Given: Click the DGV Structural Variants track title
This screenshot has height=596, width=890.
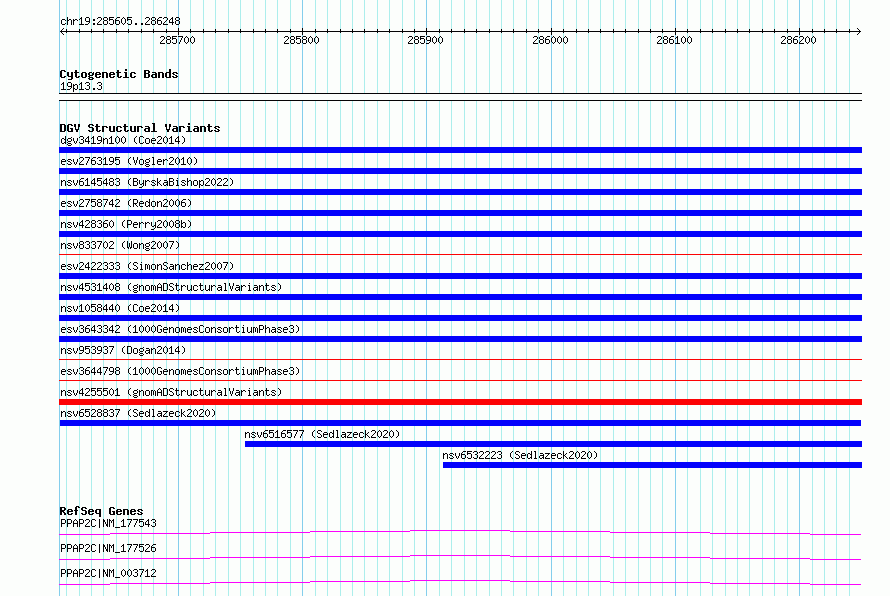Looking at the screenshot, I should tap(140, 128).
